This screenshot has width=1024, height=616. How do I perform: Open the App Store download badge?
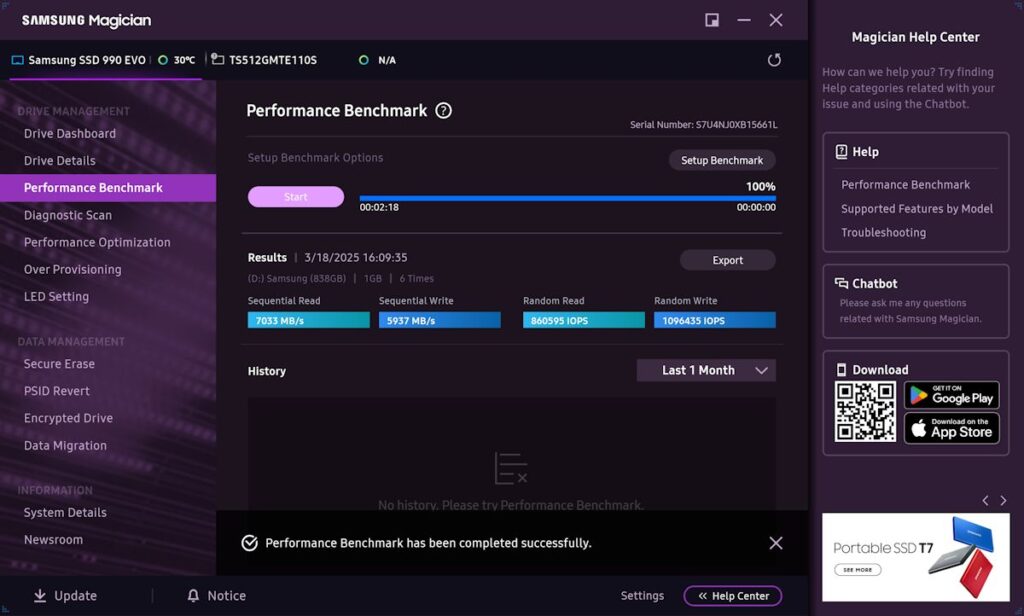point(951,428)
